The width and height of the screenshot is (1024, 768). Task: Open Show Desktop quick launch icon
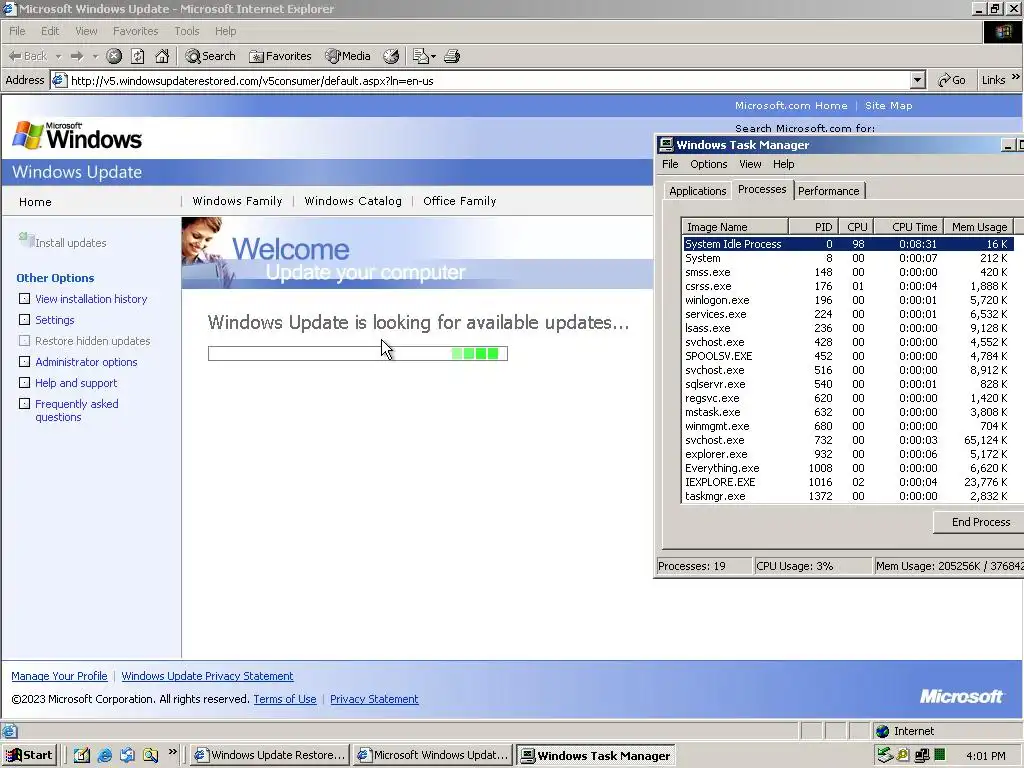tap(82, 755)
